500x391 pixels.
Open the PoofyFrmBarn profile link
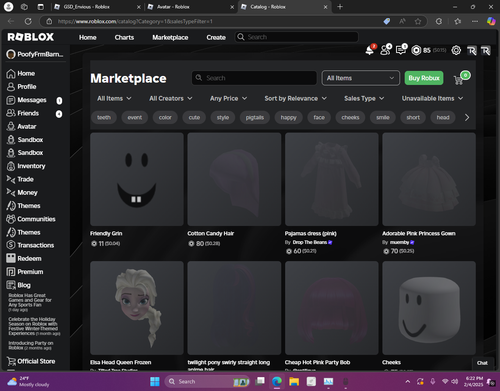(35, 54)
